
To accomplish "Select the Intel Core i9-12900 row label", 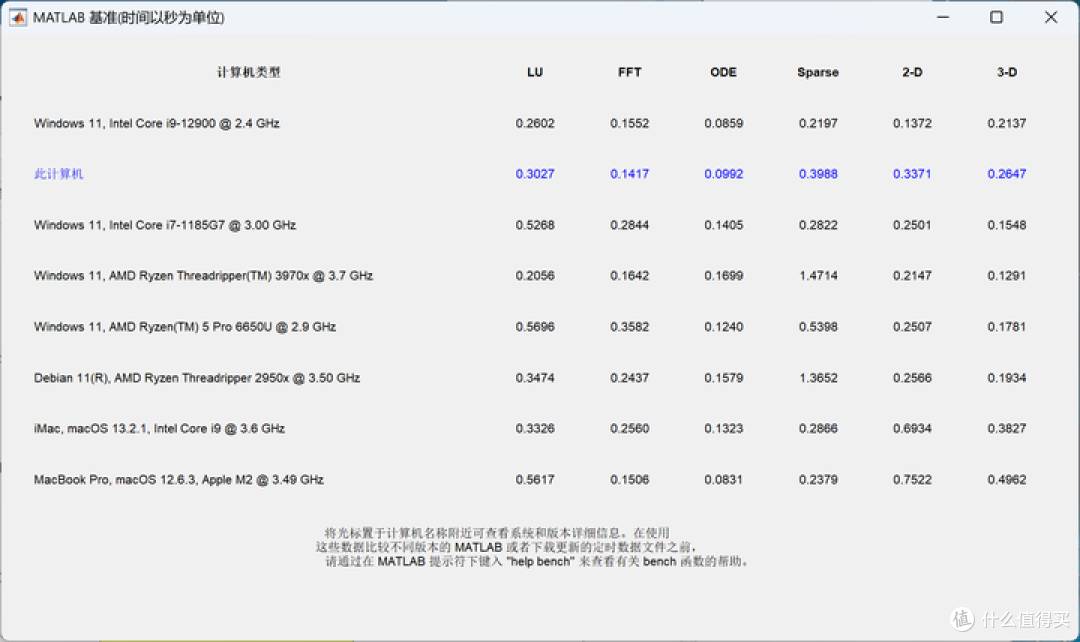I will click(156, 123).
